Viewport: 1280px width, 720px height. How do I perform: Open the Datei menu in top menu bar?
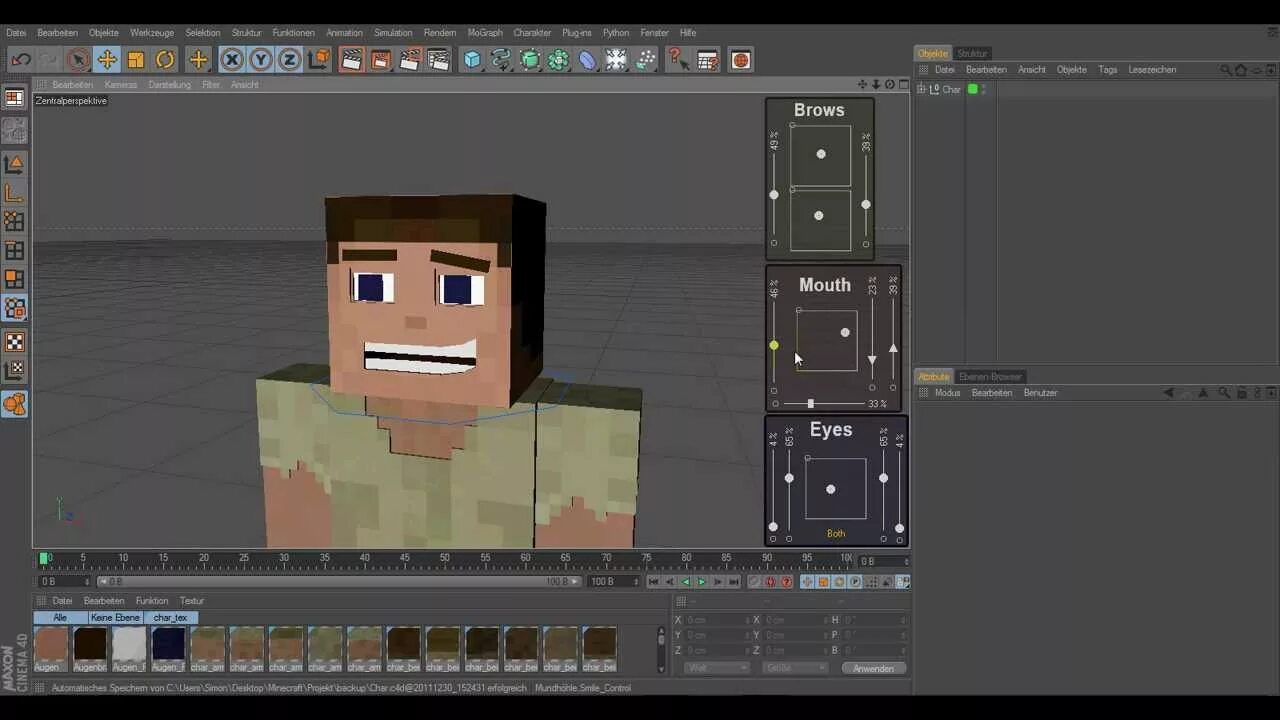point(16,33)
